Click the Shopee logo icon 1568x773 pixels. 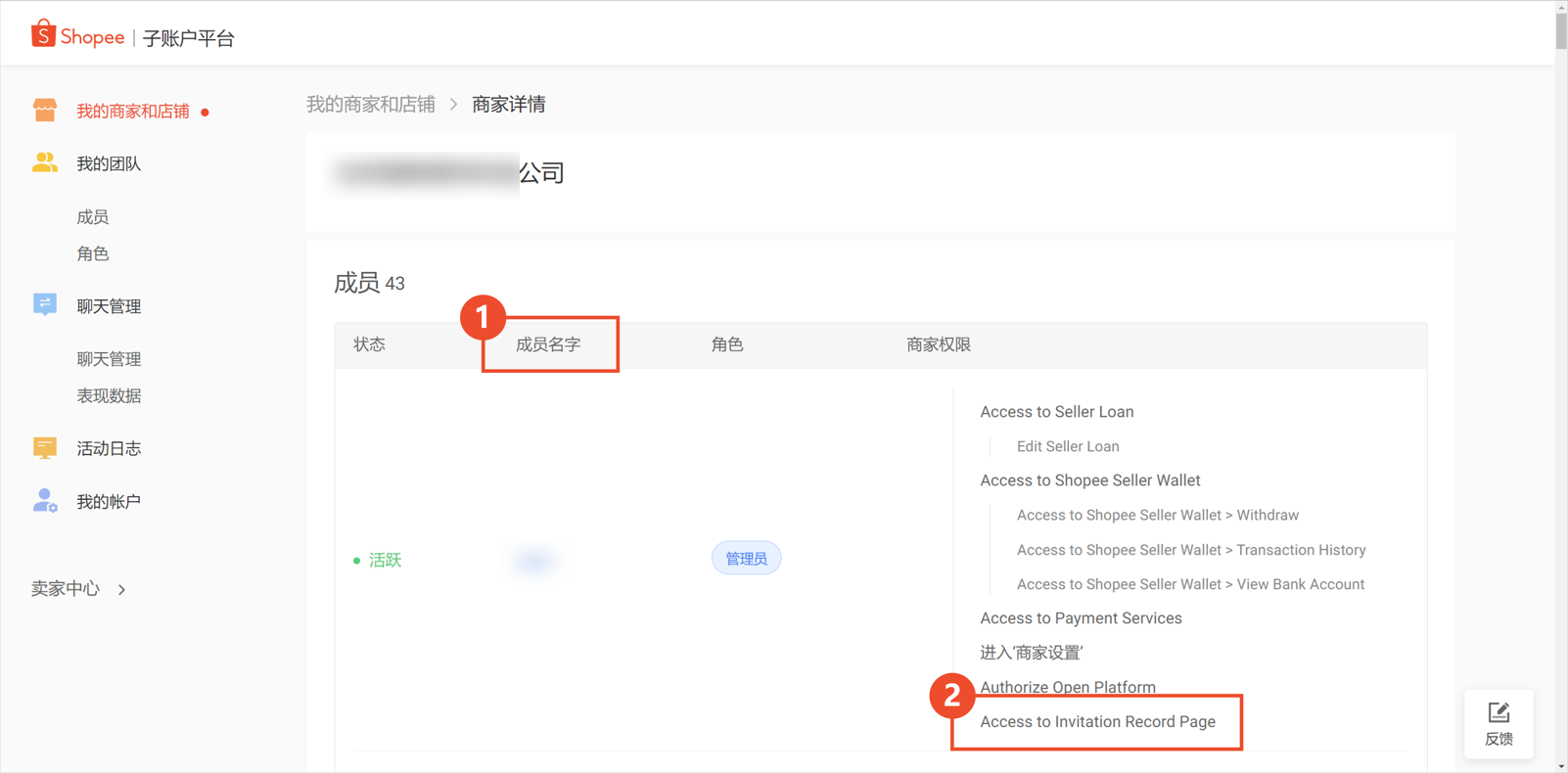click(43, 34)
